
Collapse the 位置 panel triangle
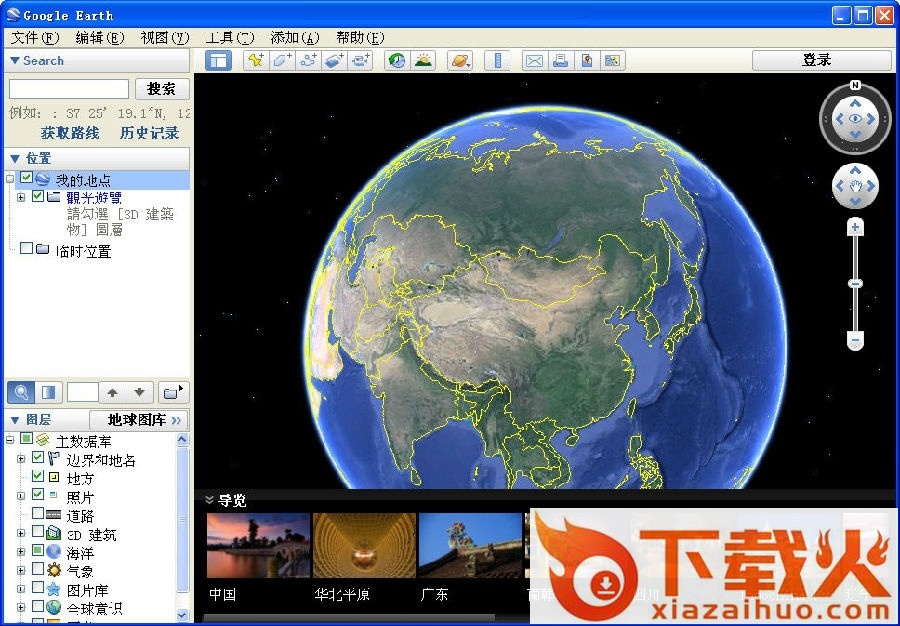15,158
